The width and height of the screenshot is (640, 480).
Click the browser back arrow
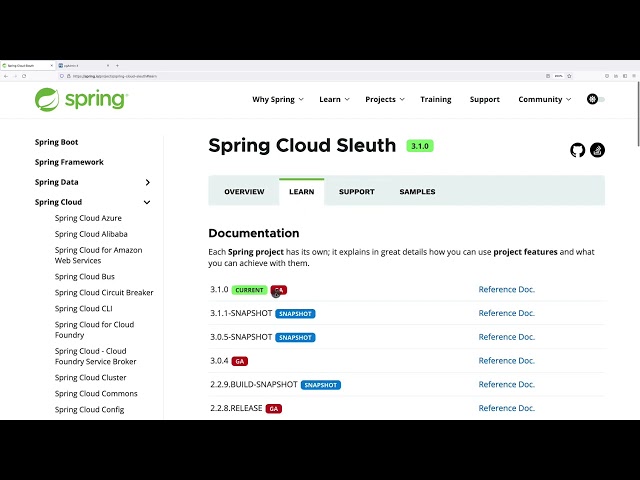(6, 76)
